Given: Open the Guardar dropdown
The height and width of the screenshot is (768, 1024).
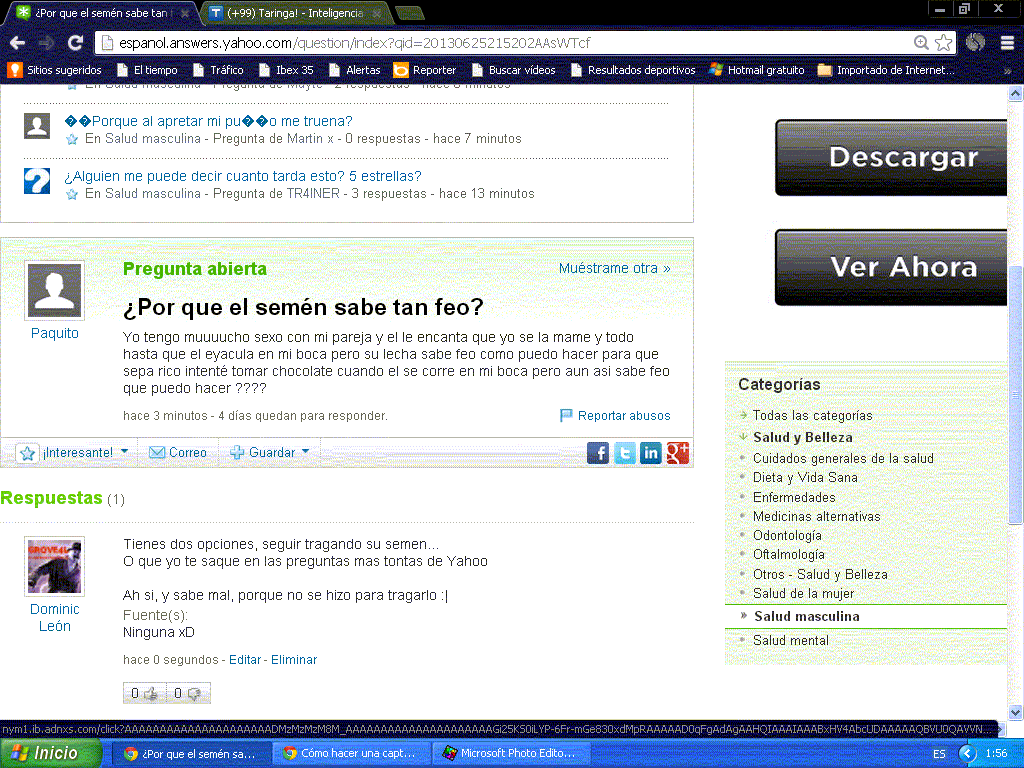Looking at the screenshot, I should (x=270, y=452).
